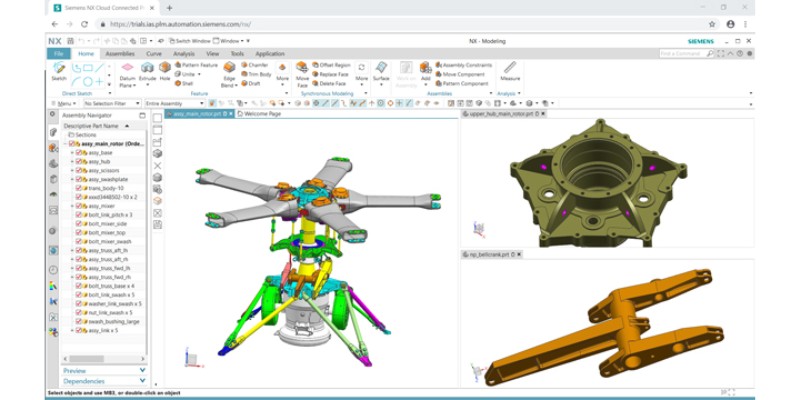Uncheck bolt_mixer_side component
This screenshot has height=400, width=800.
tap(79, 223)
